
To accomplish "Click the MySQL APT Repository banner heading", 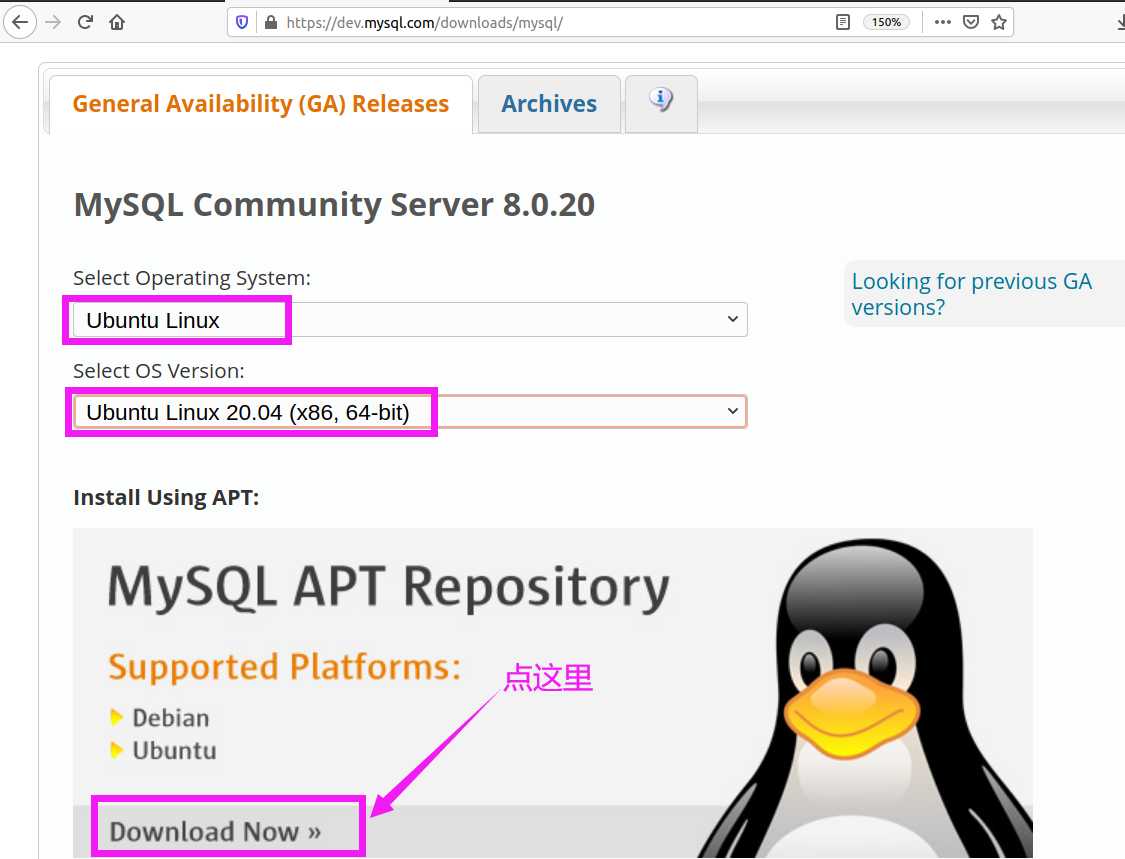I will tap(388, 588).
